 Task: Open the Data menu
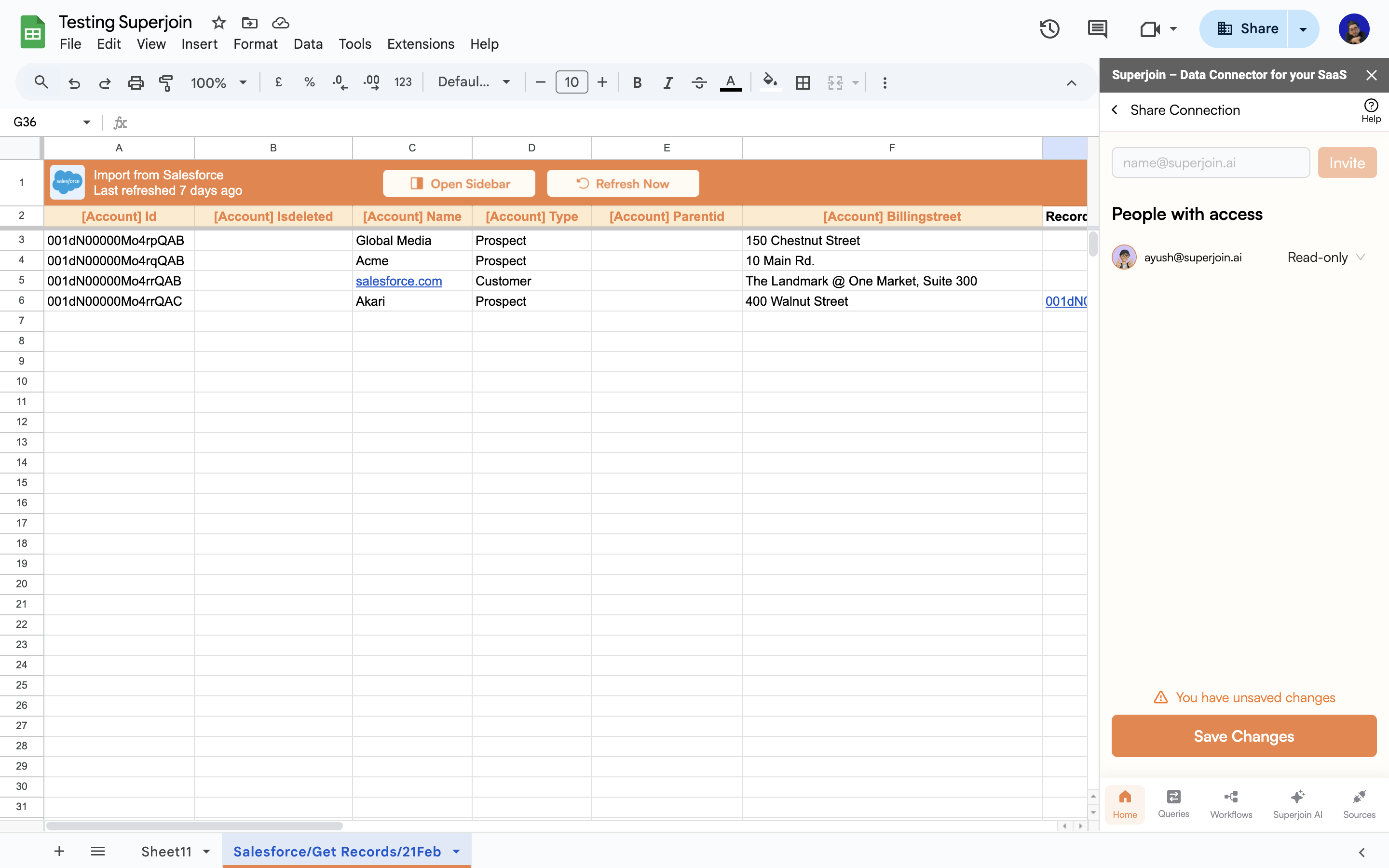click(x=308, y=43)
